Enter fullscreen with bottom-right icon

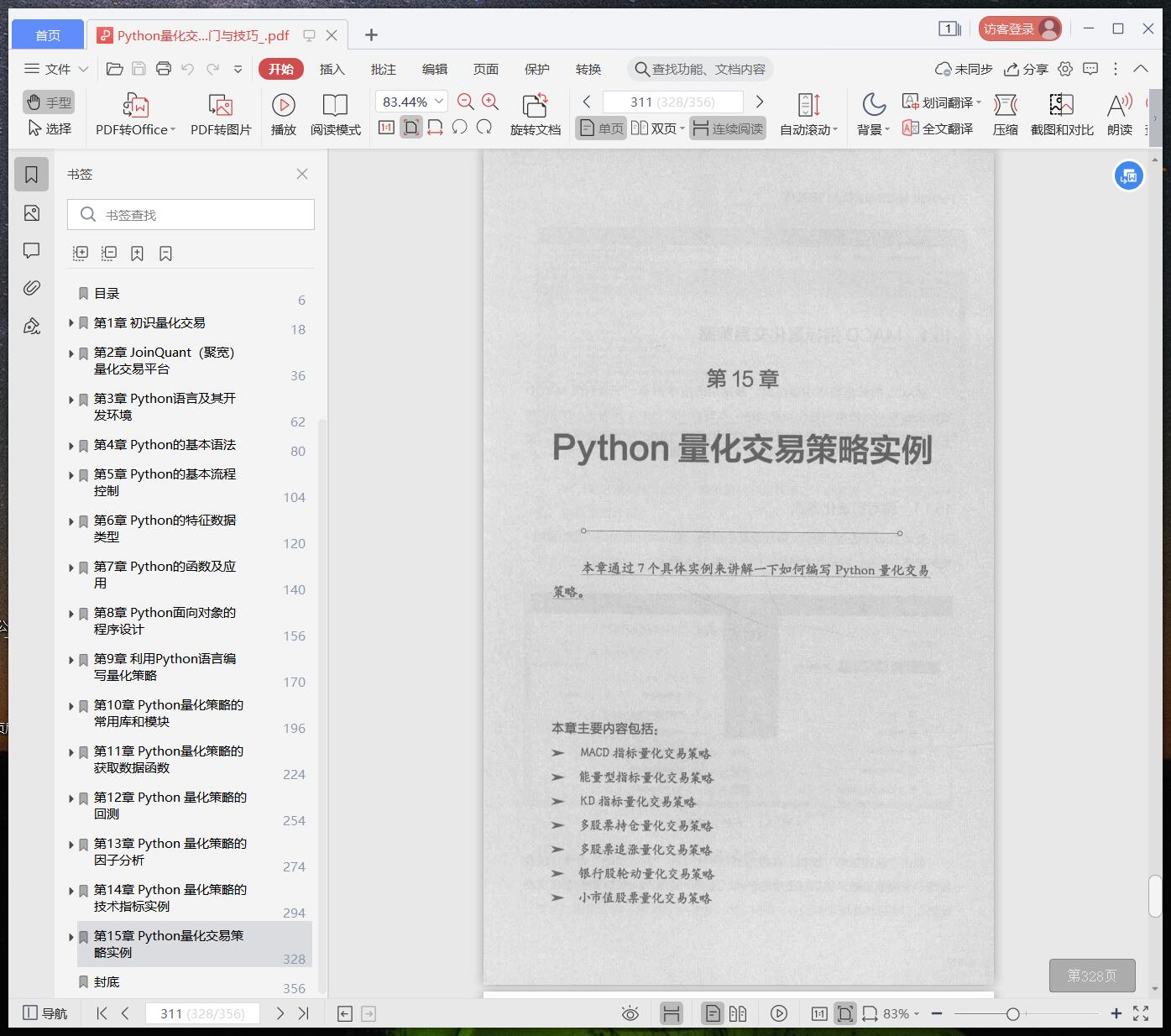(1141, 1013)
